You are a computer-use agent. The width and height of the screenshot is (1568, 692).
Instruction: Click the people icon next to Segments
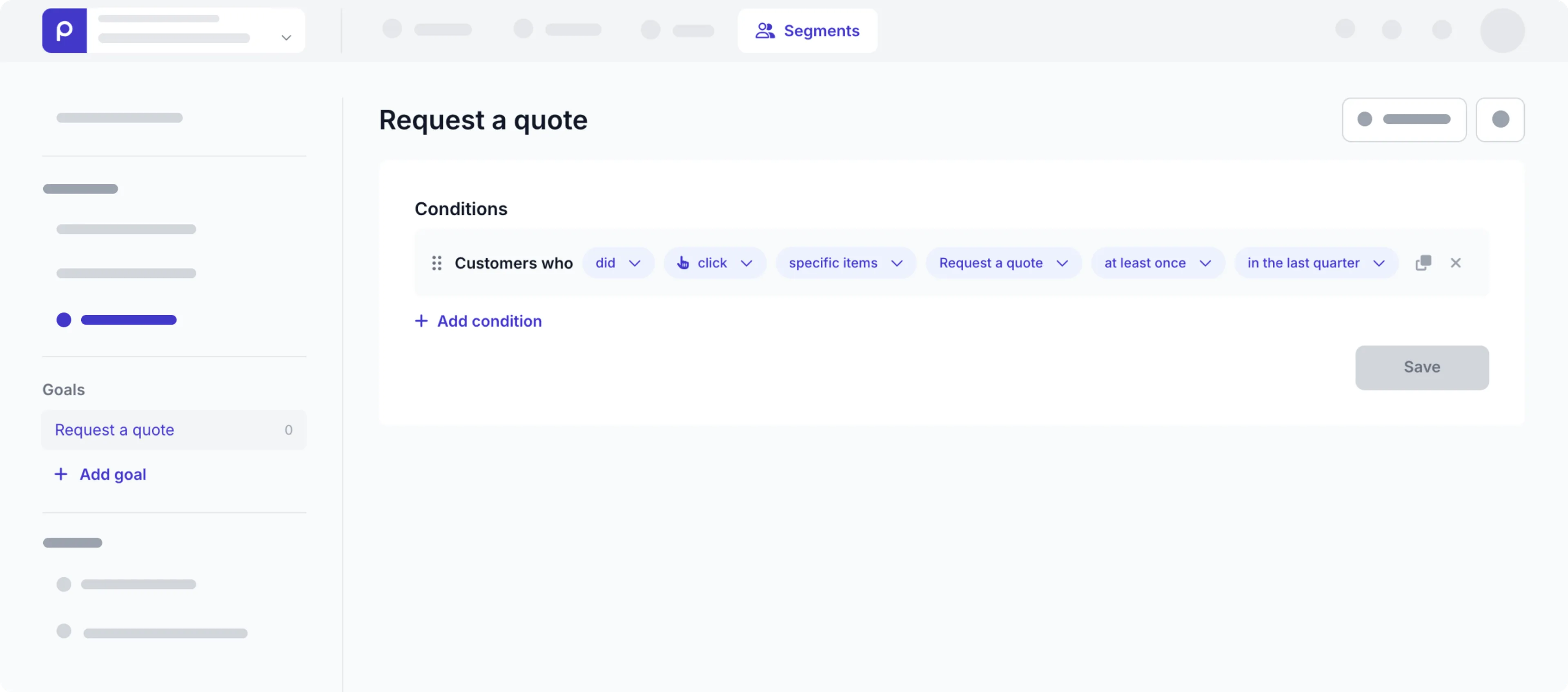pos(764,31)
